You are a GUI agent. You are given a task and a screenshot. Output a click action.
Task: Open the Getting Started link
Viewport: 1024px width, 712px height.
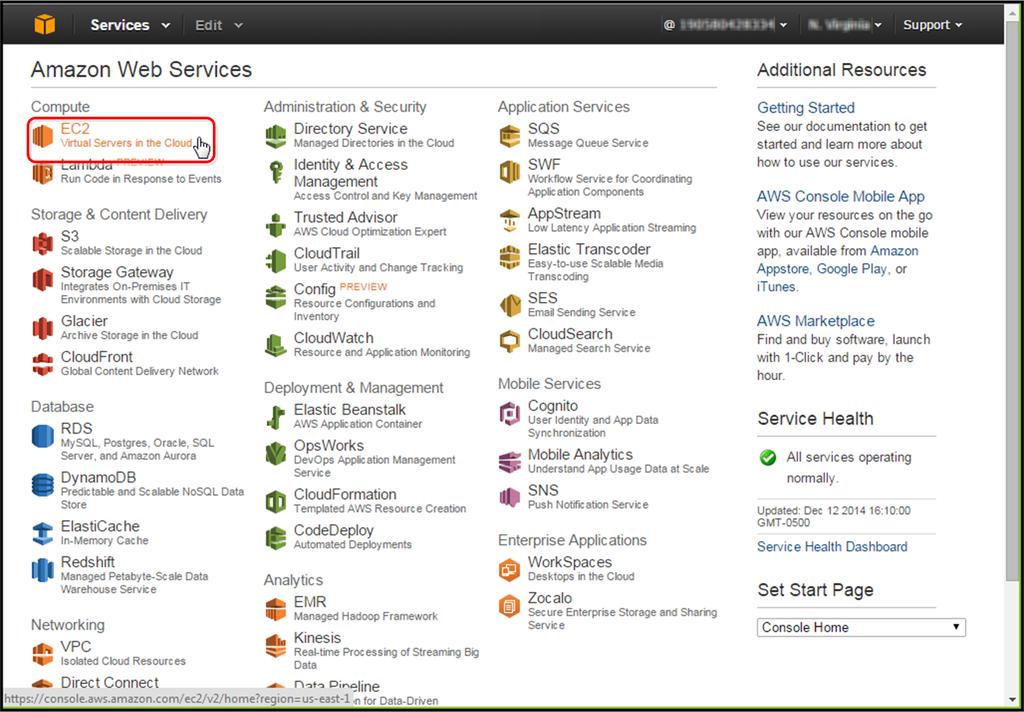(x=805, y=107)
